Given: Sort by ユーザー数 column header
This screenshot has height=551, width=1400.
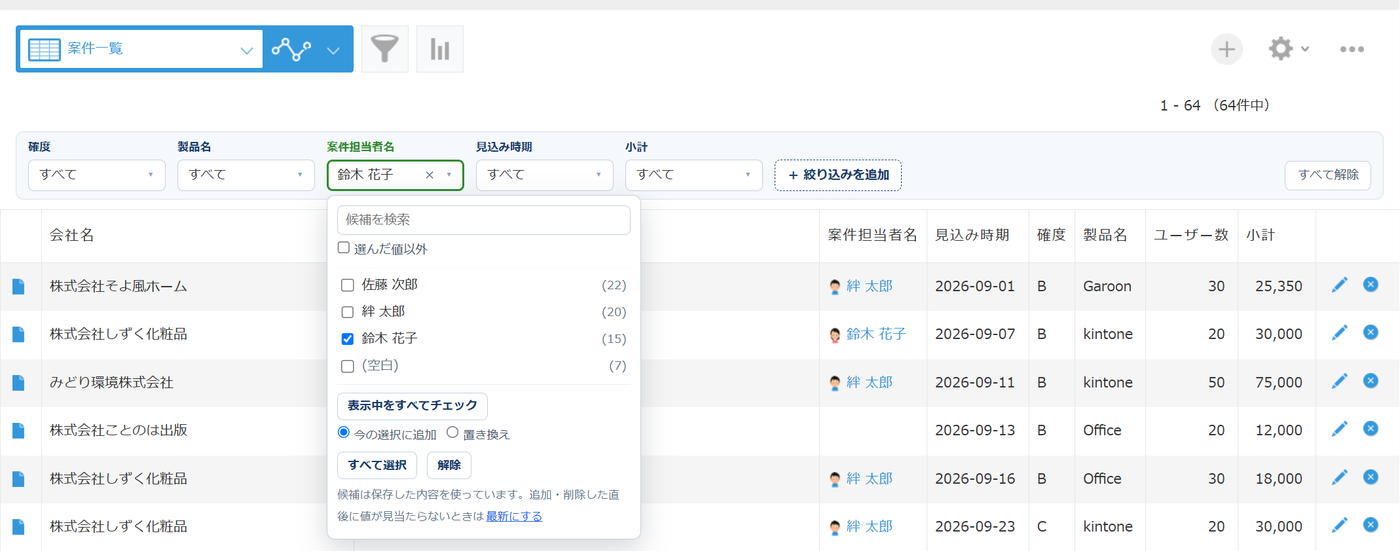Looking at the screenshot, I should 1191,235.
